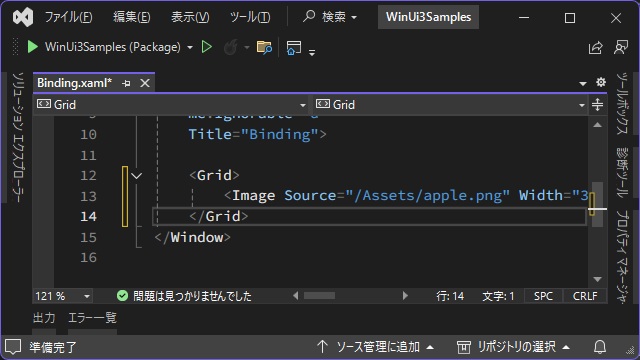The width and height of the screenshot is (640, 360).
Task: Open ソリューション エクスプローラー side tab
Action: [x=18, y=137]
